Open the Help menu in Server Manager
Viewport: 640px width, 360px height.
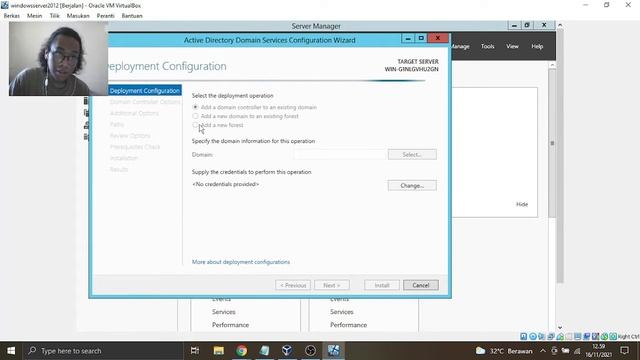tap(537, 46)
